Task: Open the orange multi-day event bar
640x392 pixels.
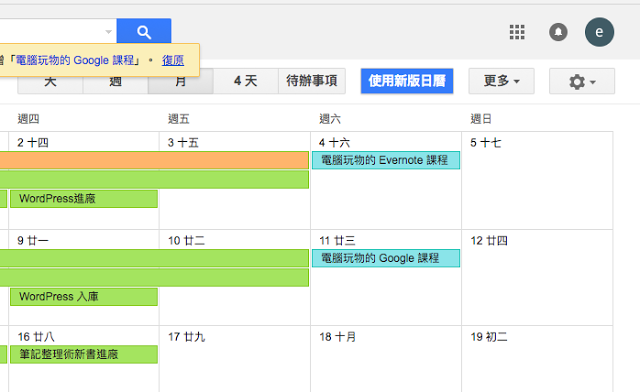Action: tap(154, 160)
